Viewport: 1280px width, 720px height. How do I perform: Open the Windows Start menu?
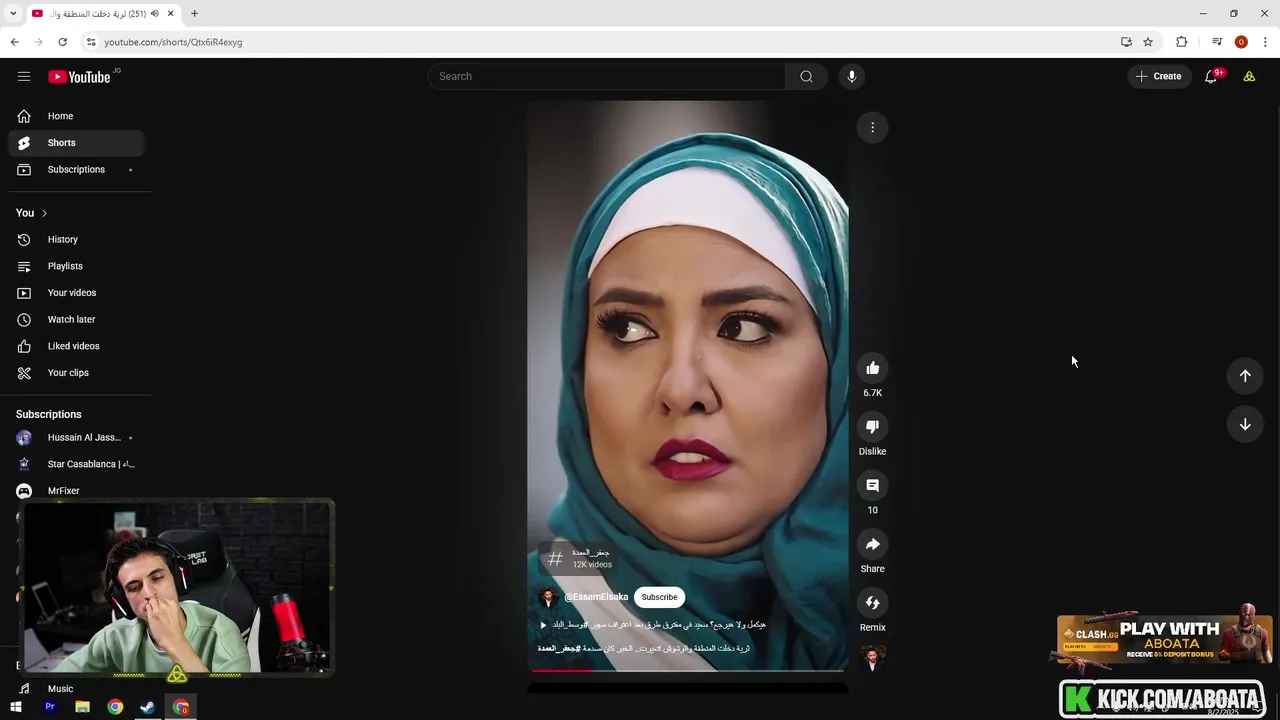tap(15, 707)
